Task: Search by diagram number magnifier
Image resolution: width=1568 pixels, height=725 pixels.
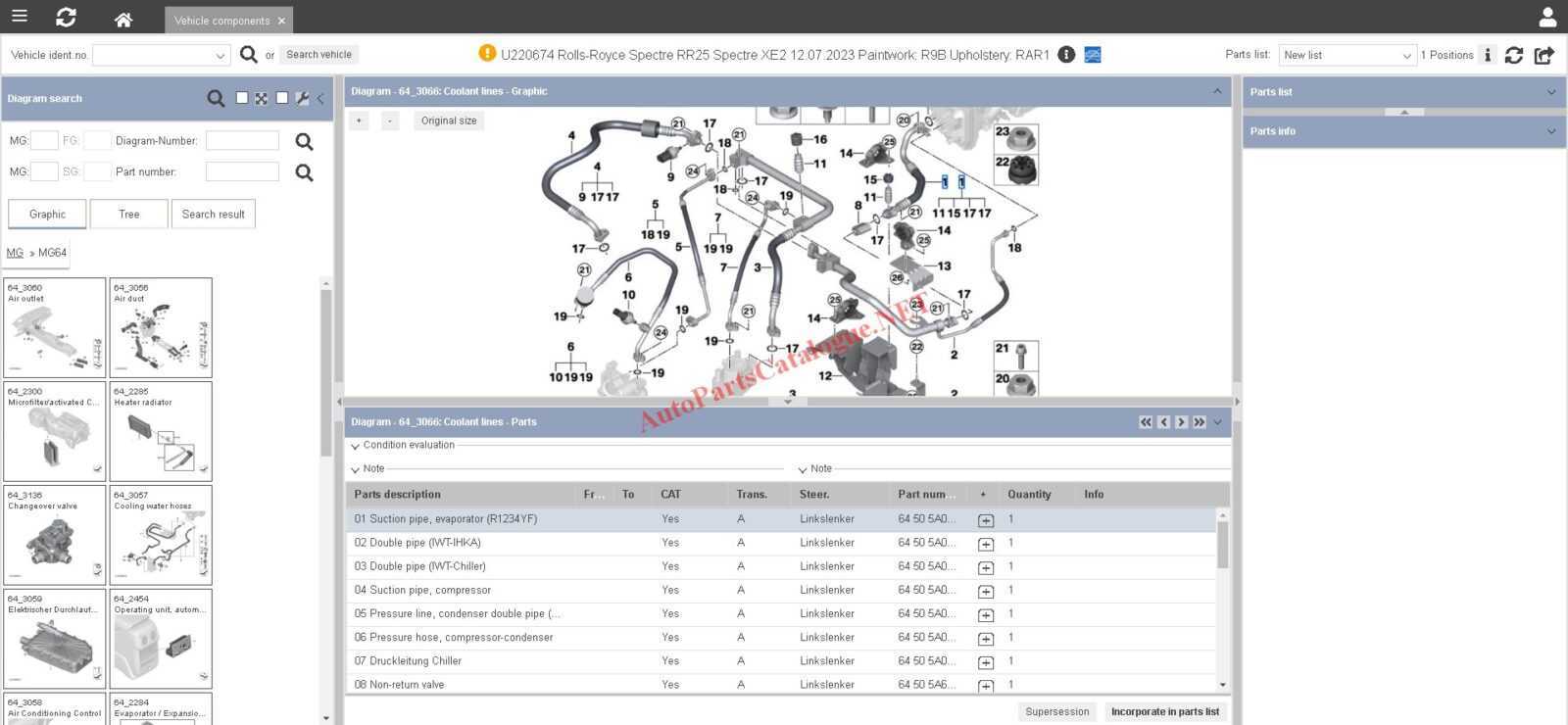Action: click(305, 142)
